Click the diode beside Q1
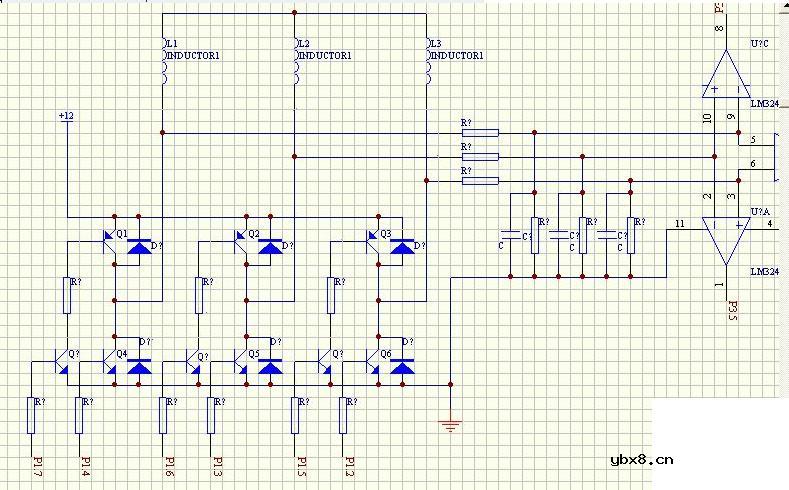This screenshot has height=490, width=789. tap(139, 244)
